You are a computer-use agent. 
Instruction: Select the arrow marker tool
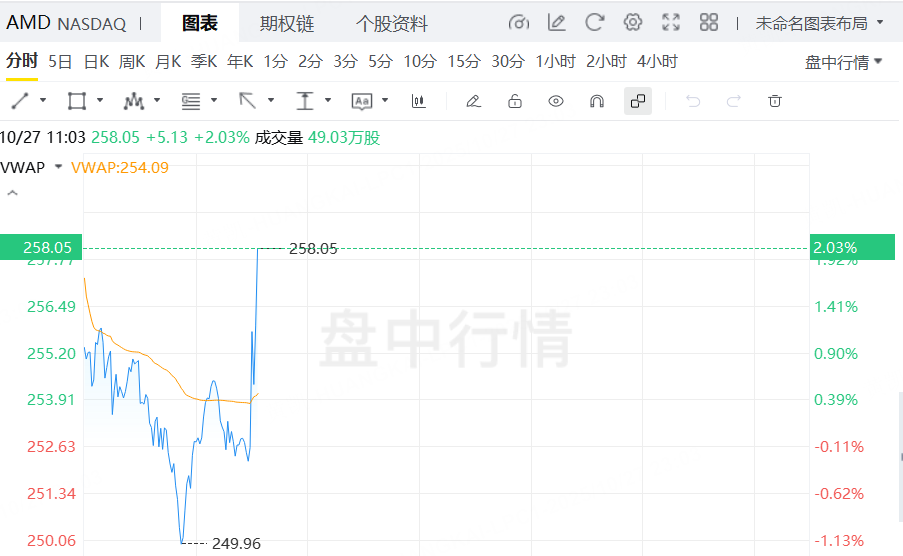tap(248, 101)
